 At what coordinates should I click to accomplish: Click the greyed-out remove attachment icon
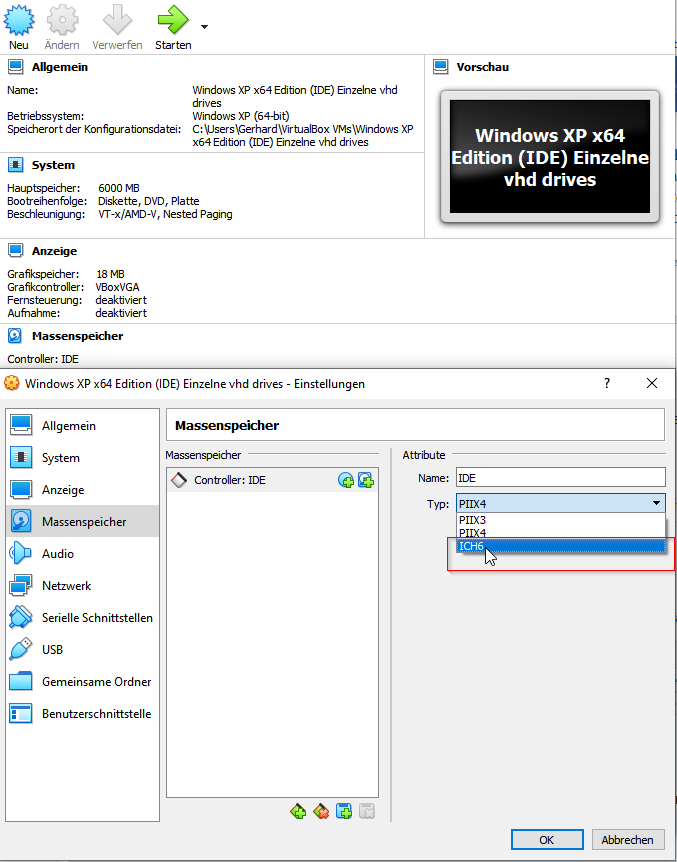point(367,811)
